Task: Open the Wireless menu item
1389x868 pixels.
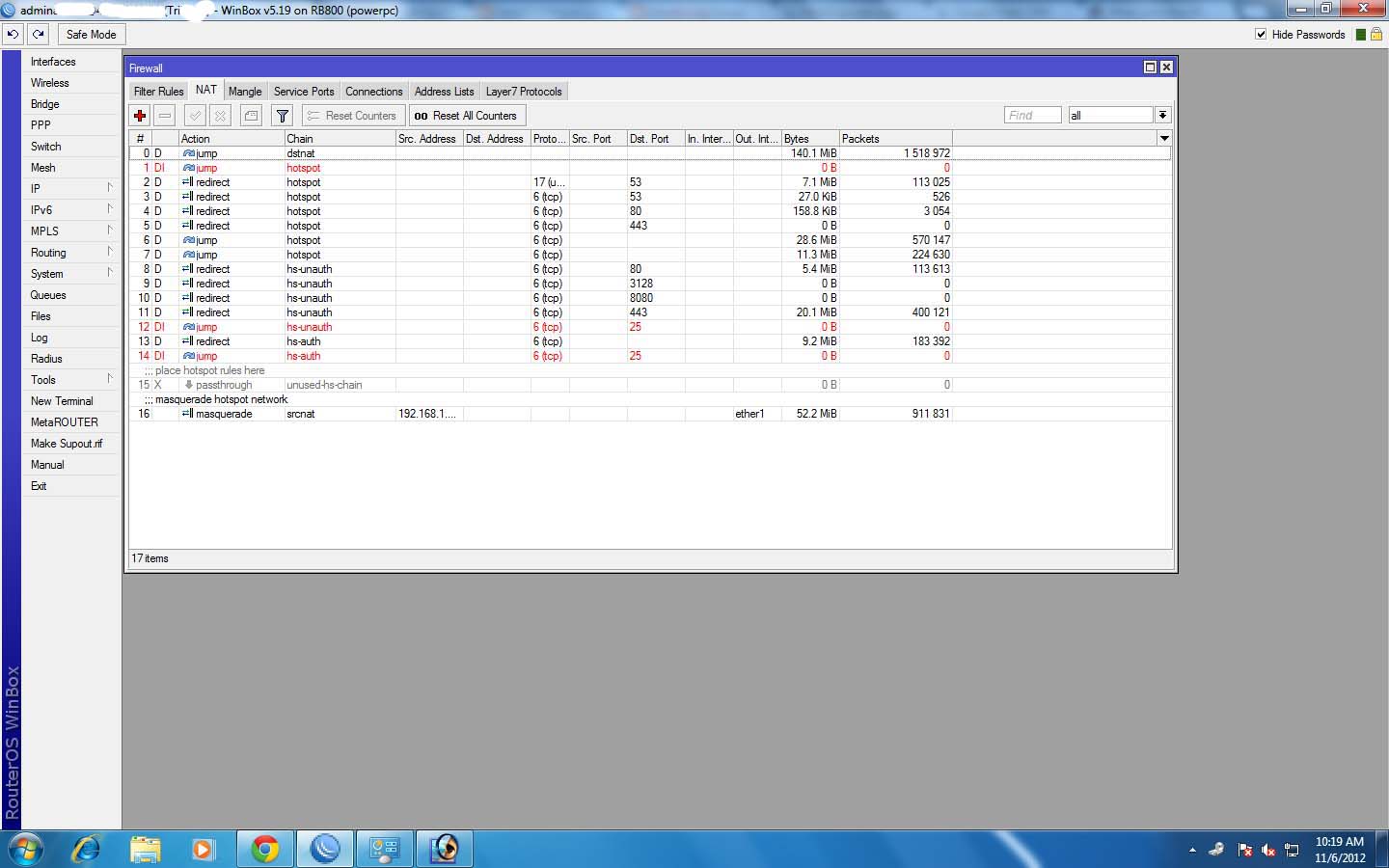Action: click(x=71, y=83)
